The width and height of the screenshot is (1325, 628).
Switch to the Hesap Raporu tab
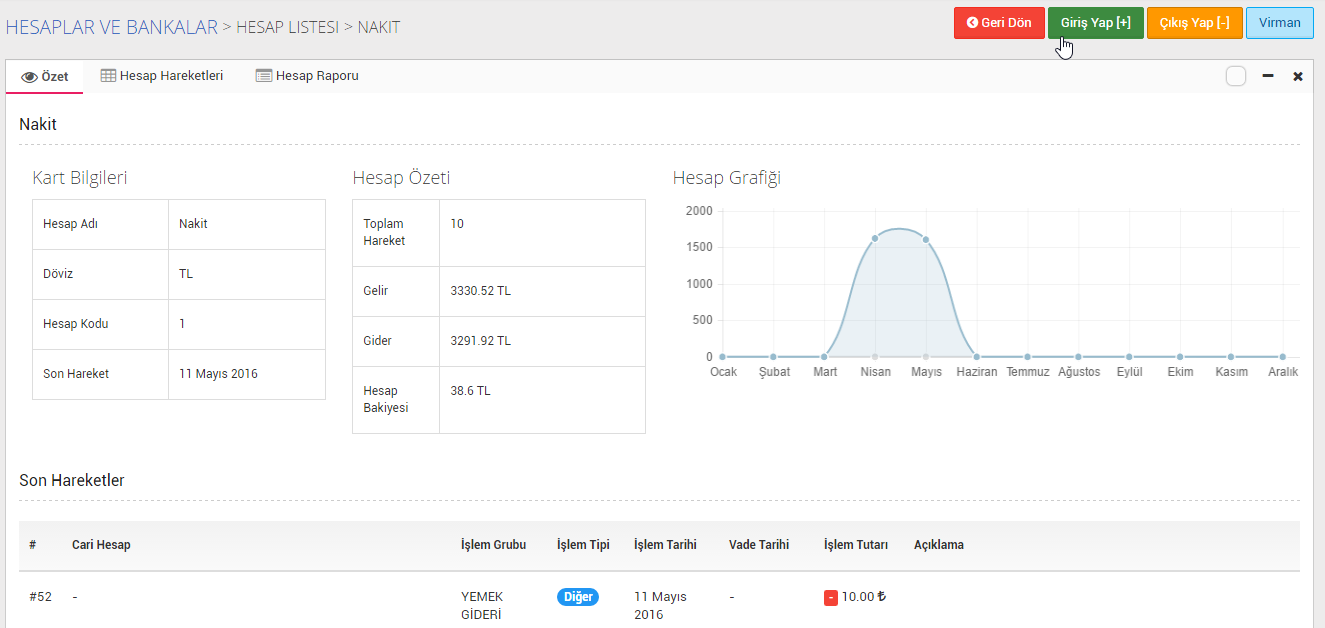point(307,76)
